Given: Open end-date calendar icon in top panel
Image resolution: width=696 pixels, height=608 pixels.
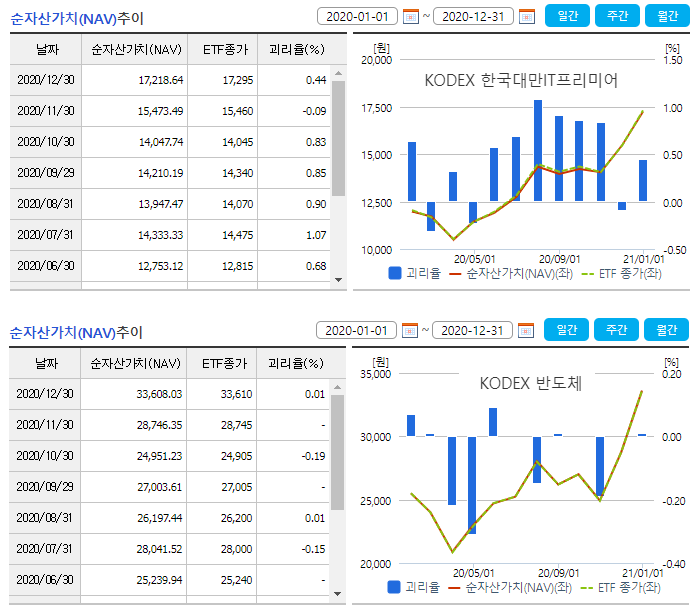Looking at the screenshot, I should (x=526, y=17).
